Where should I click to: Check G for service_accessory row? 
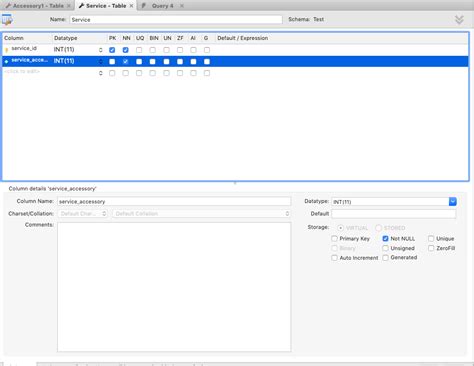pos(207,62)
